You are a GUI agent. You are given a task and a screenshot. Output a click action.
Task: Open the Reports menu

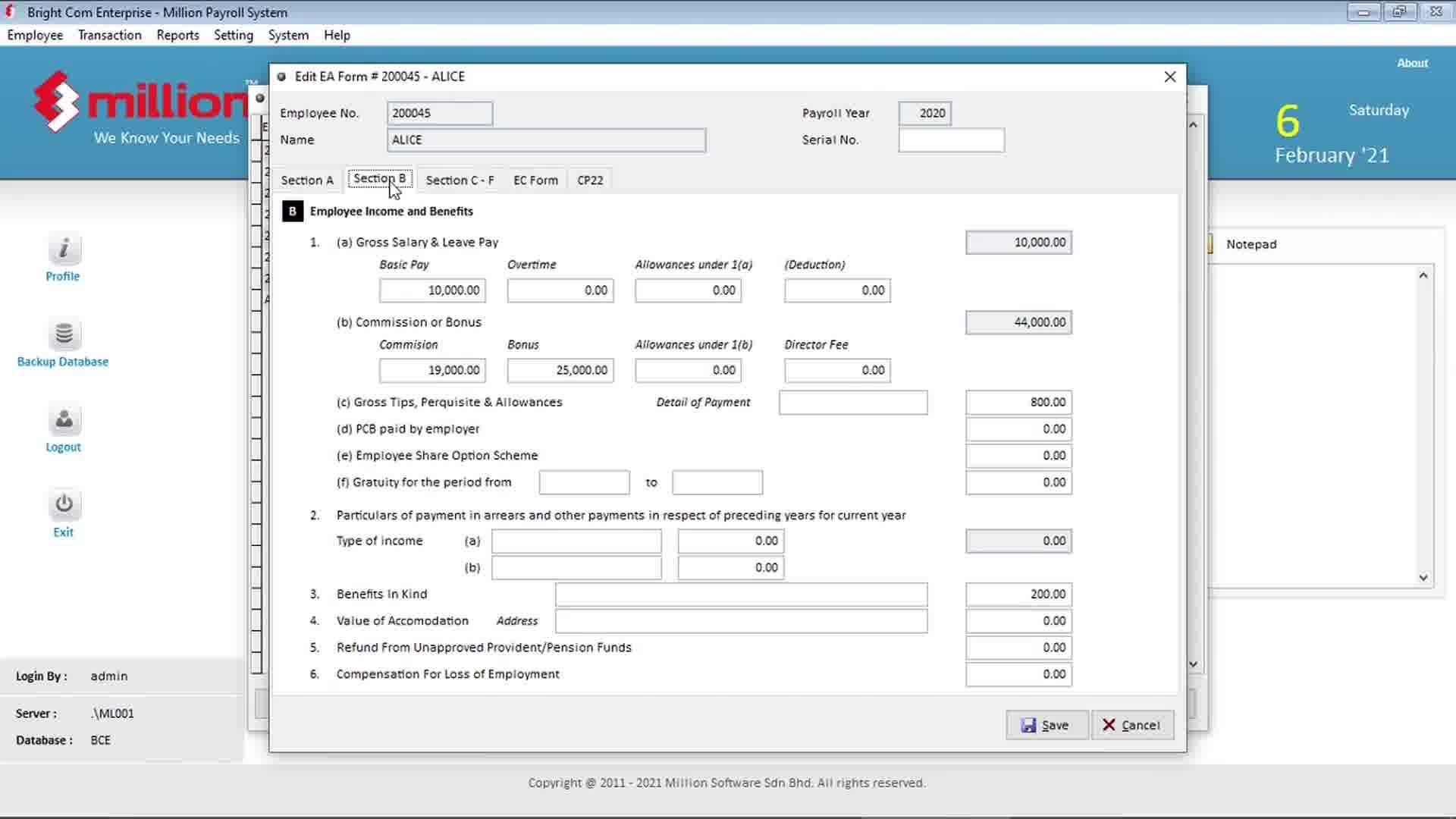click(177, 35)
